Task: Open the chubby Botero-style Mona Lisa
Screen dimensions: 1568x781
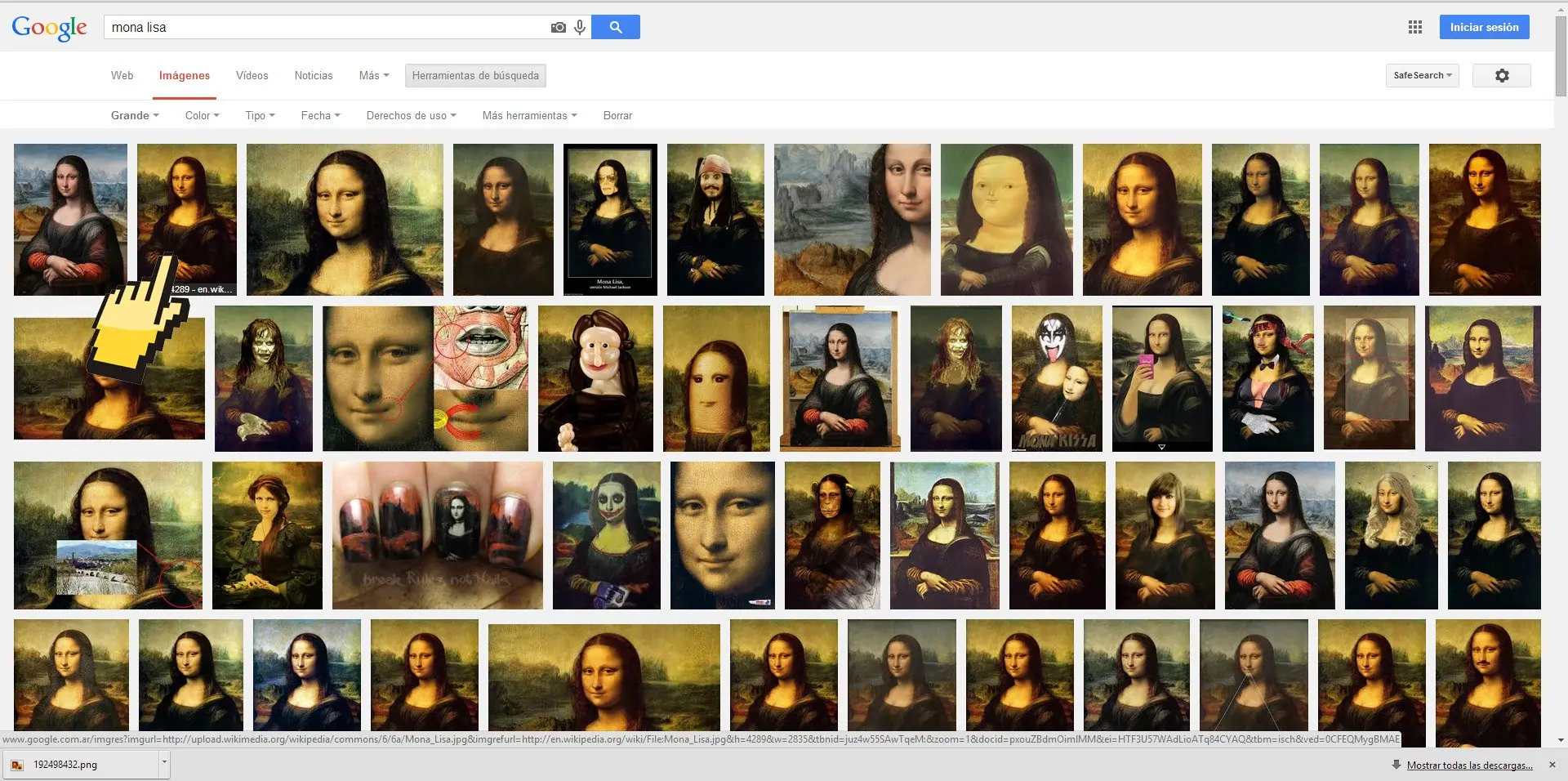Action: (1007, 220)
